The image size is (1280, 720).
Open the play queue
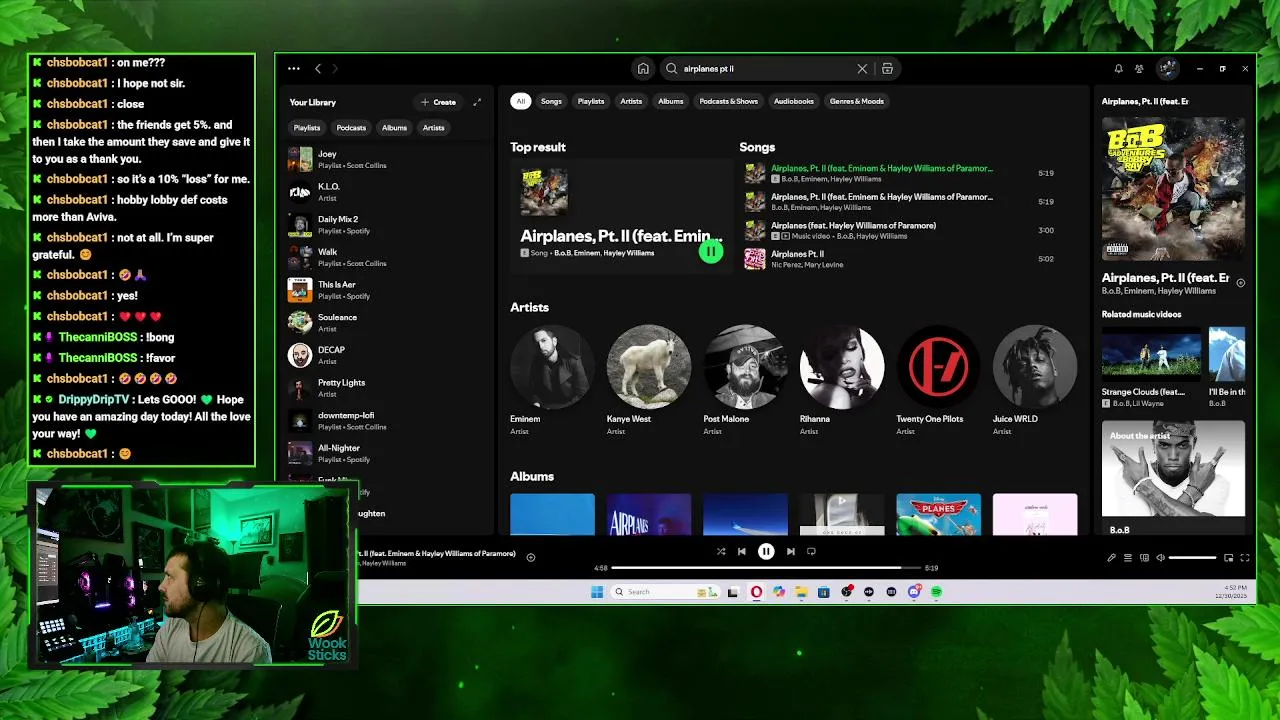(x=1128, y=558)
